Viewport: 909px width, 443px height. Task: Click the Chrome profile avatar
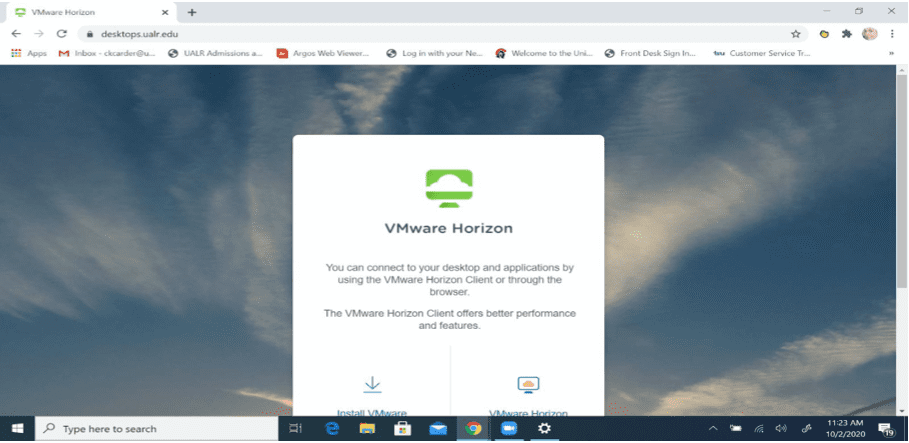pos(869,33)
